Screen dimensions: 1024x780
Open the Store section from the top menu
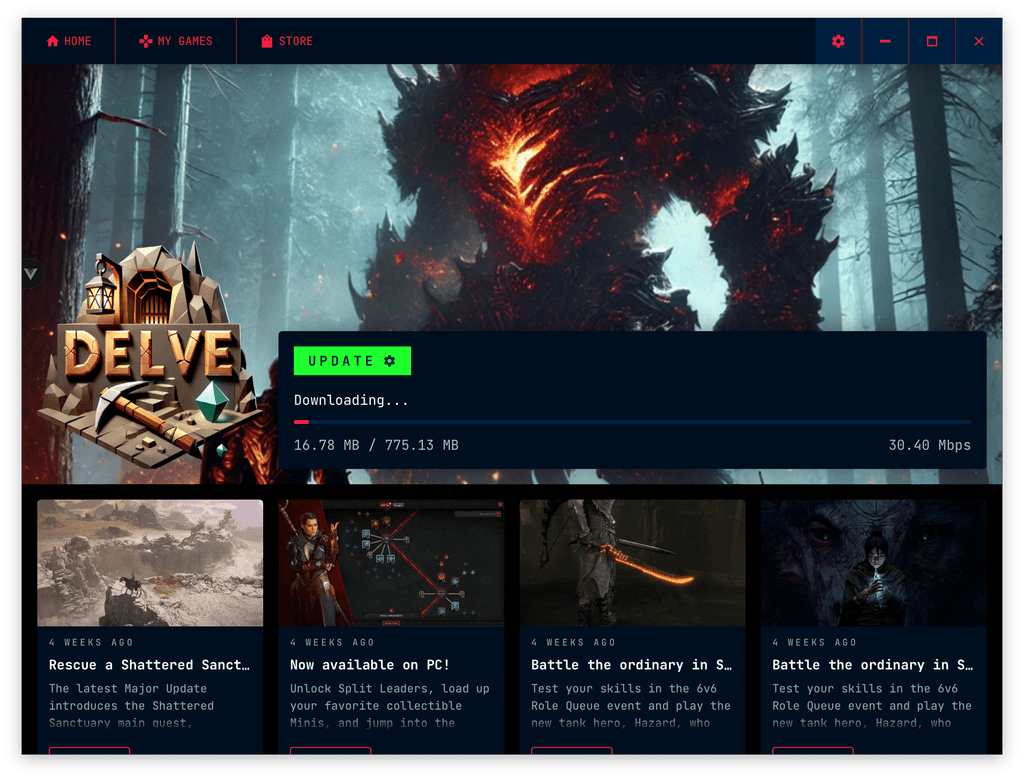pyautogui.click(x=286, y=41)
